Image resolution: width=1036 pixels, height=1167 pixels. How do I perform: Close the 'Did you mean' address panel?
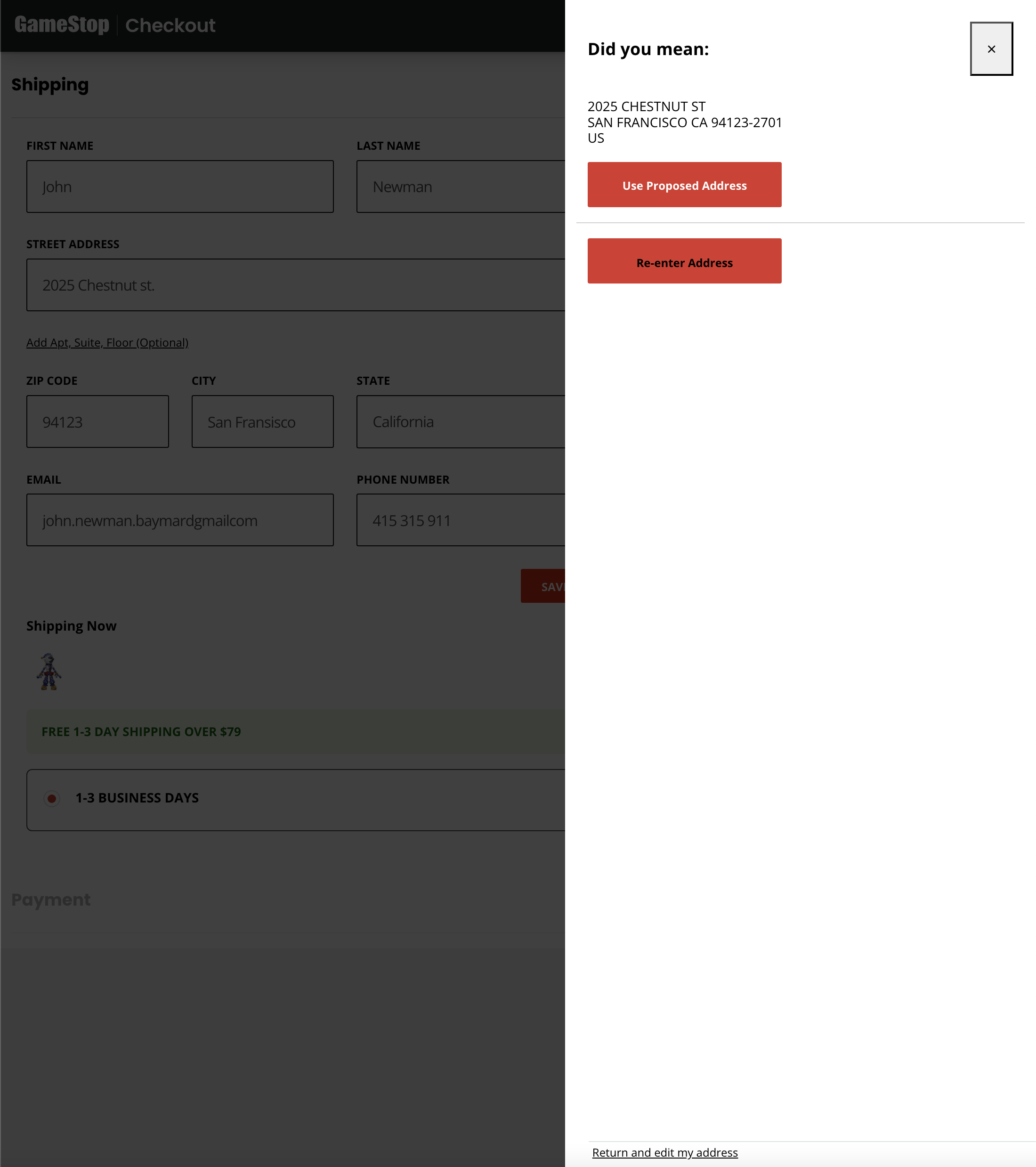[991, 49]
